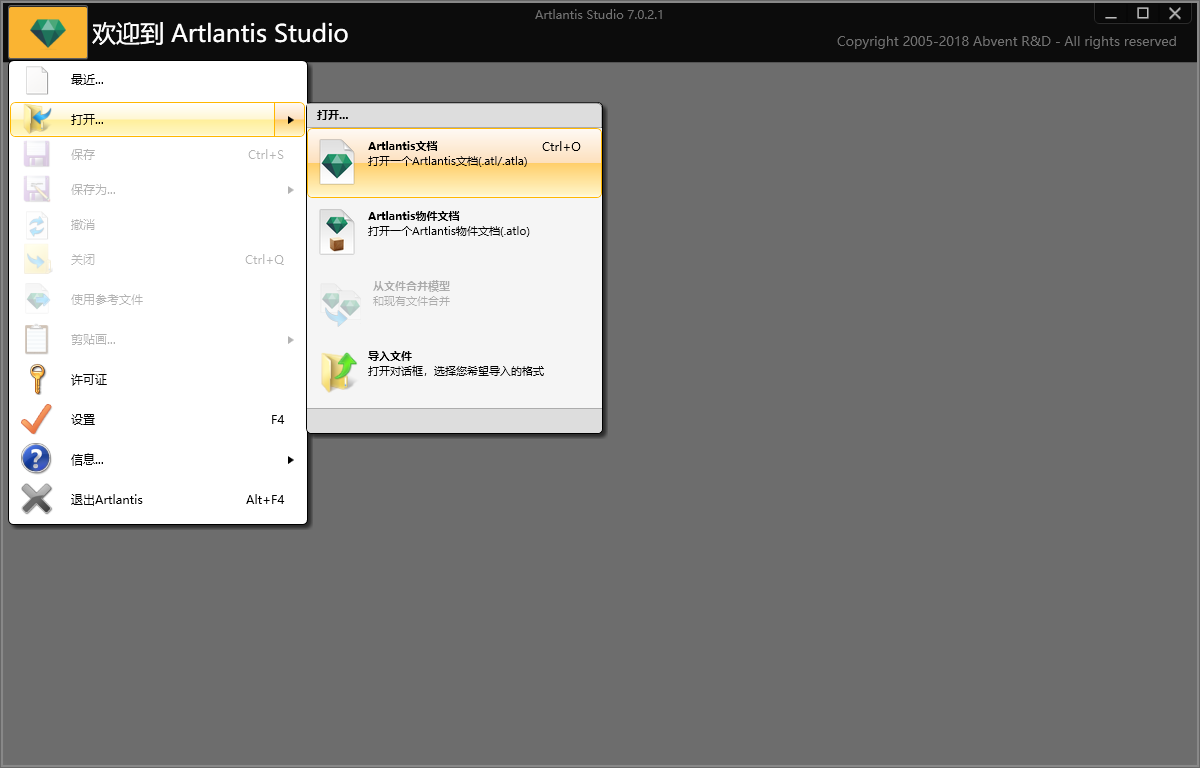Select 设置 from the application menu
The height and width of the screenshot is (768, 1200).
[x=83, y=420]
